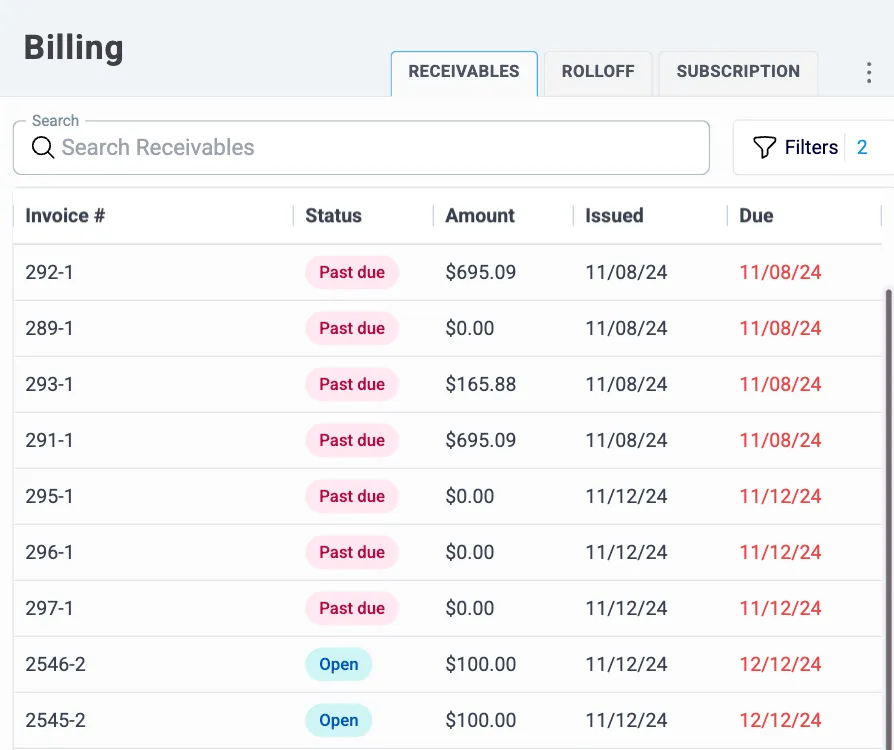Image resolution: width=894 pixels, height=750 pixels.
Task: Focus the Search Receivables input field
Action: tap(380, 148)
